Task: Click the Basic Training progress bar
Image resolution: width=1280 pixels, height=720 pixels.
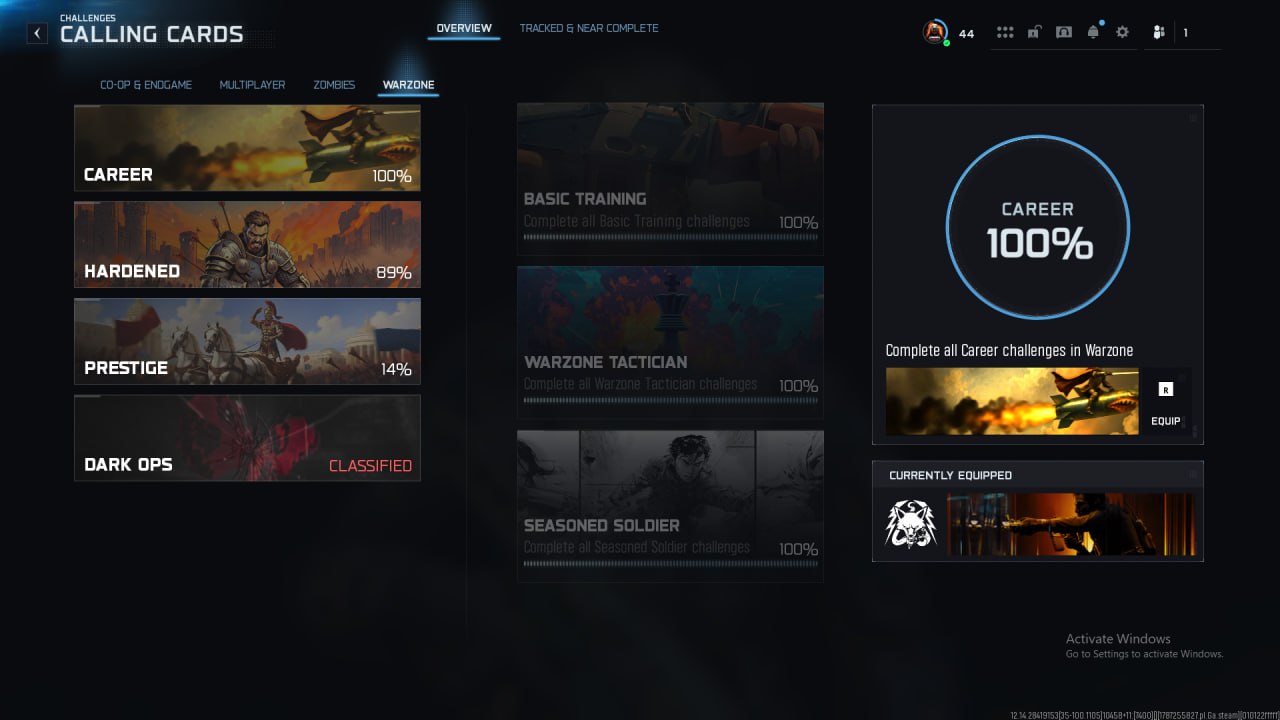Action: 670,237
